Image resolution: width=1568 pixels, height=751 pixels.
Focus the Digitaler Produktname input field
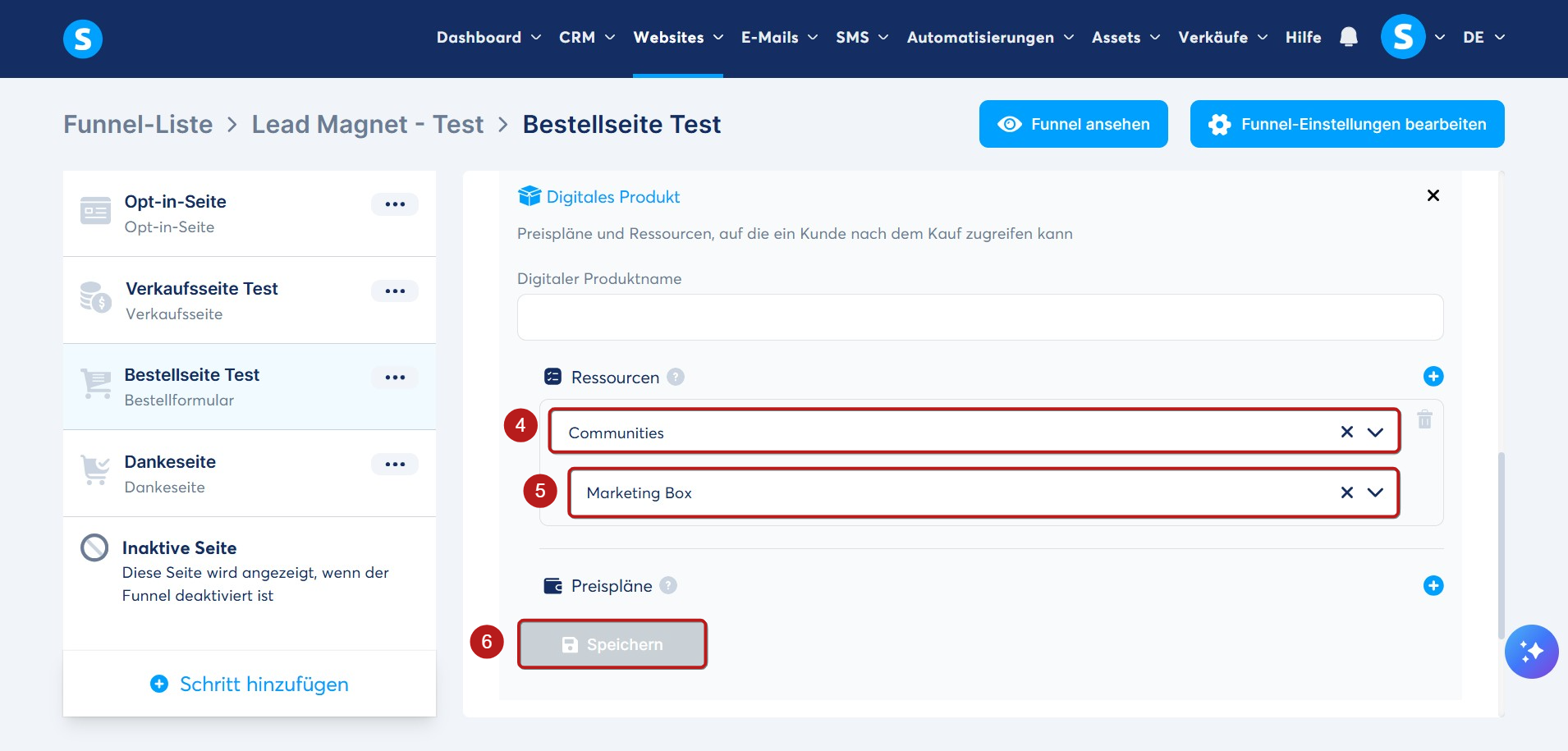tap(979, 317)
